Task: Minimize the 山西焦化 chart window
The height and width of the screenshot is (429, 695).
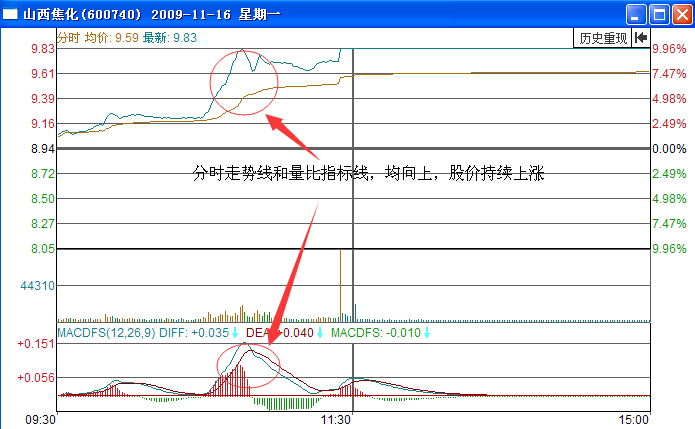Action: click(636, 15)
